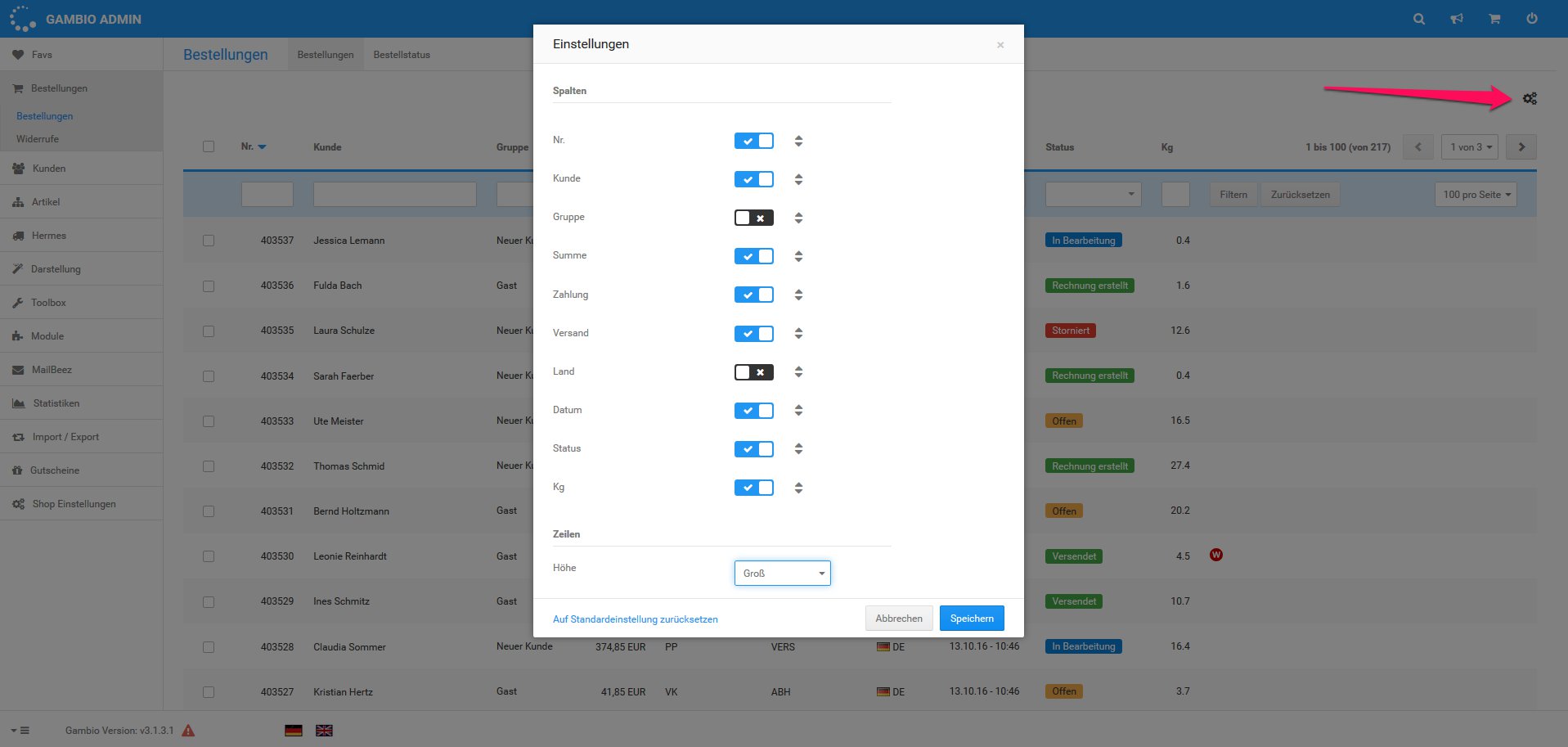Viewport: 1568px width, 747px height.
Task: Open table settings gear icon
Action: point(1530,99)
